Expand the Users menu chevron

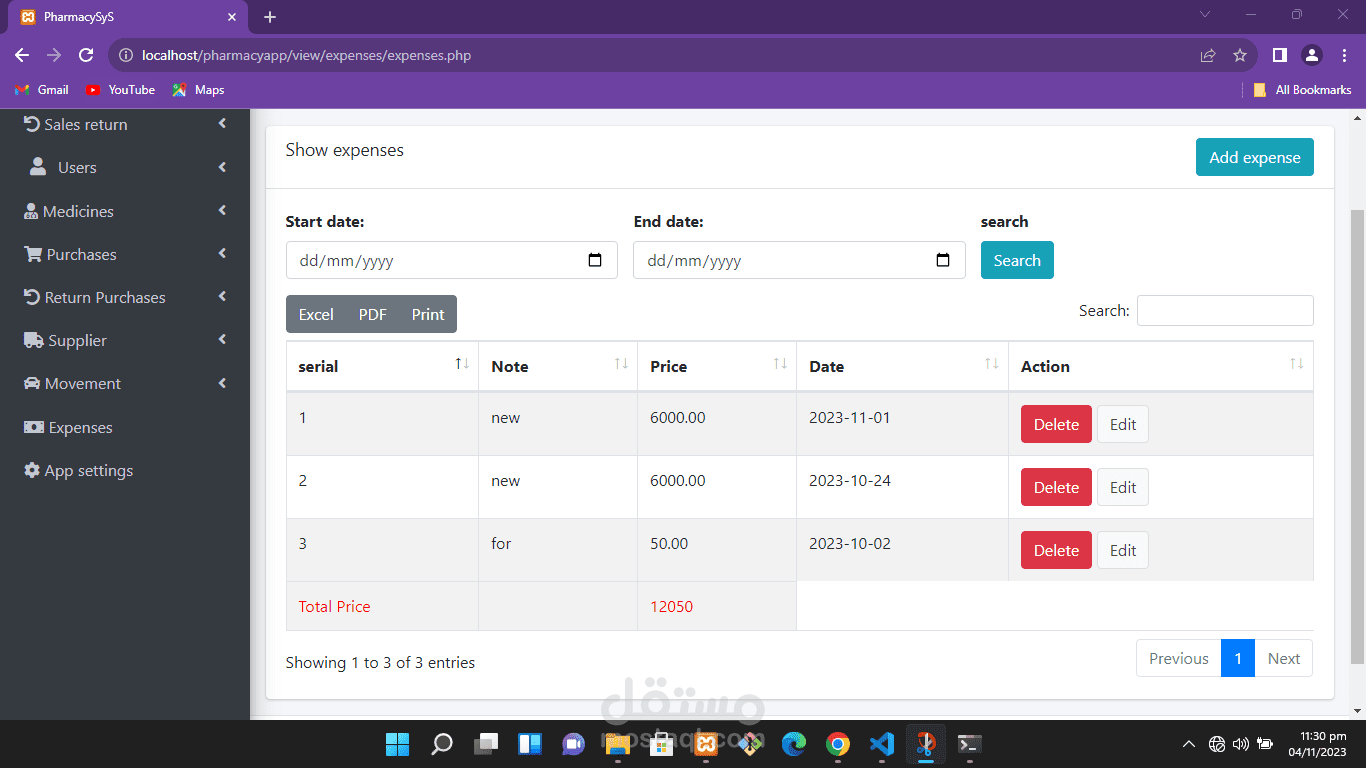pos(222,167)
